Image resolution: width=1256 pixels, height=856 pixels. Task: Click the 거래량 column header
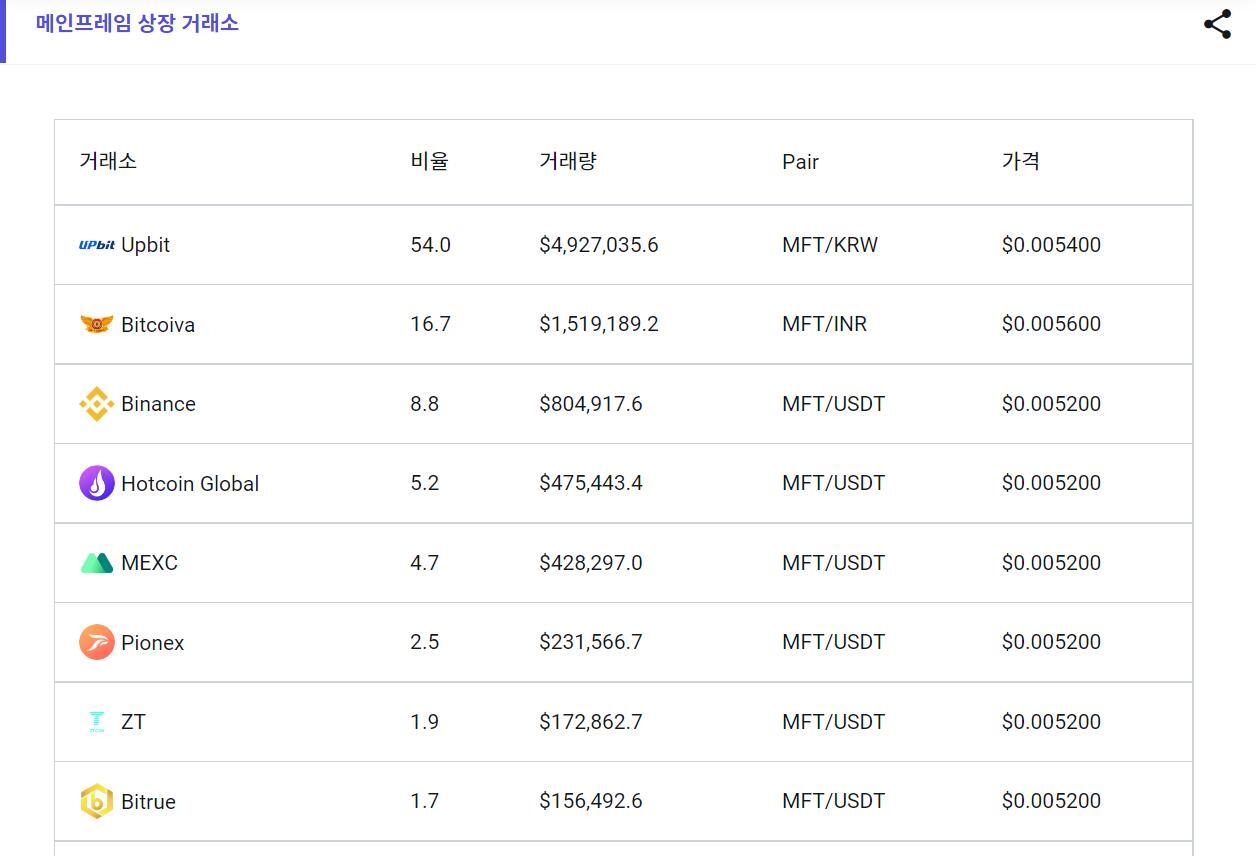[x=567, y=161]
